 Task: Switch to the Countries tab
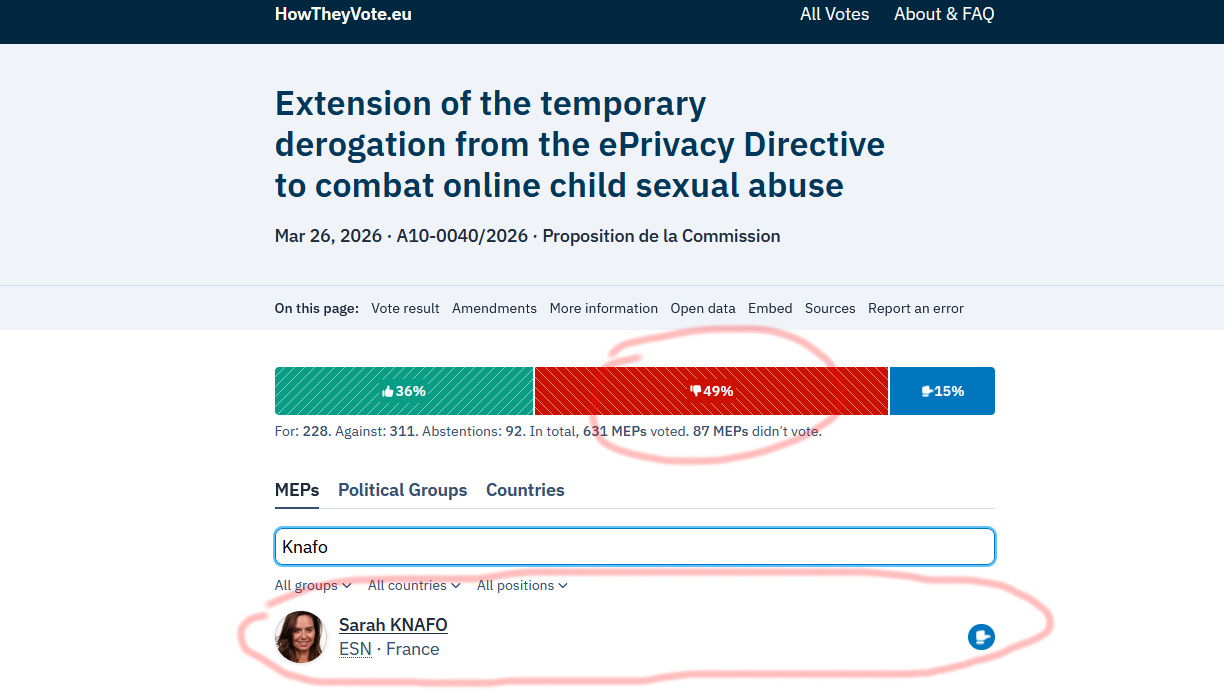(525, 490)
